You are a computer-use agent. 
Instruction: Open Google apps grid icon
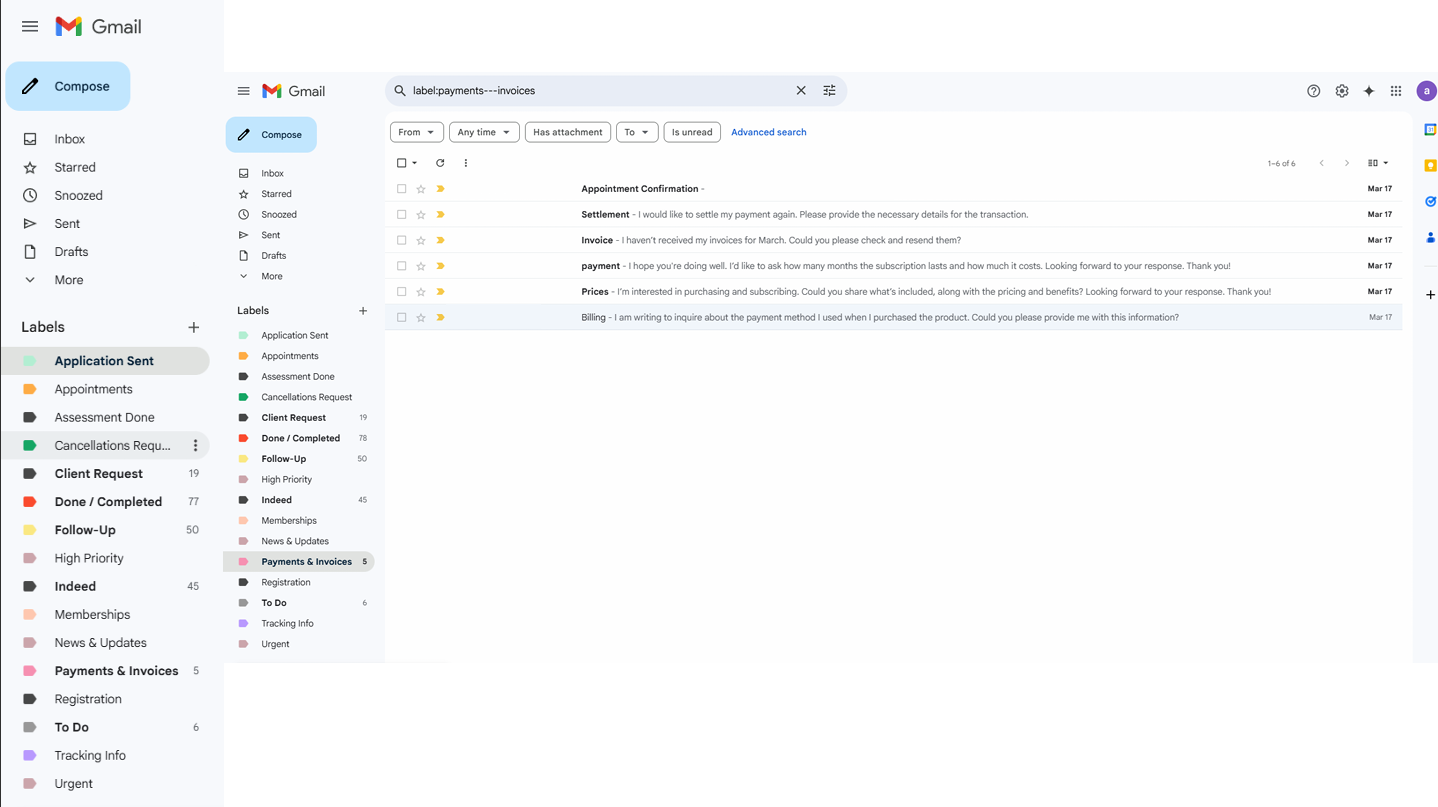pos(1396,91)
